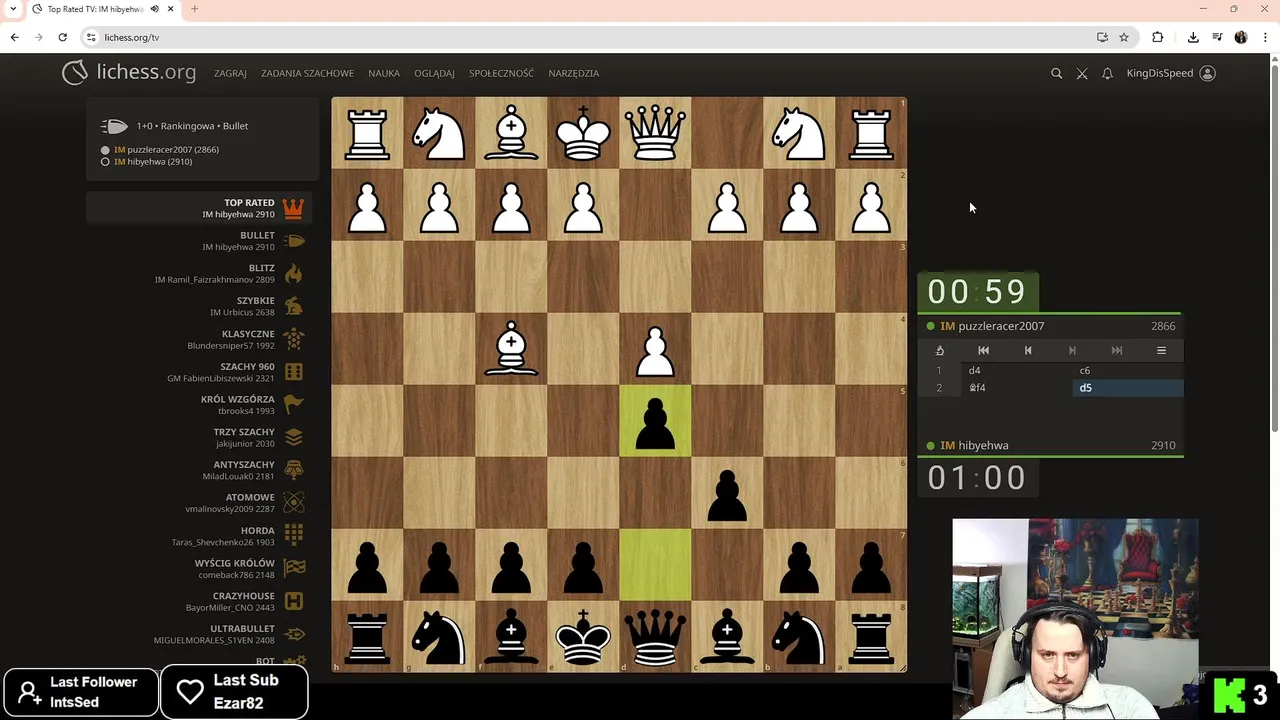
Task: Select the Bullet channel bullet icon
Action: click(x=293, y=240)
